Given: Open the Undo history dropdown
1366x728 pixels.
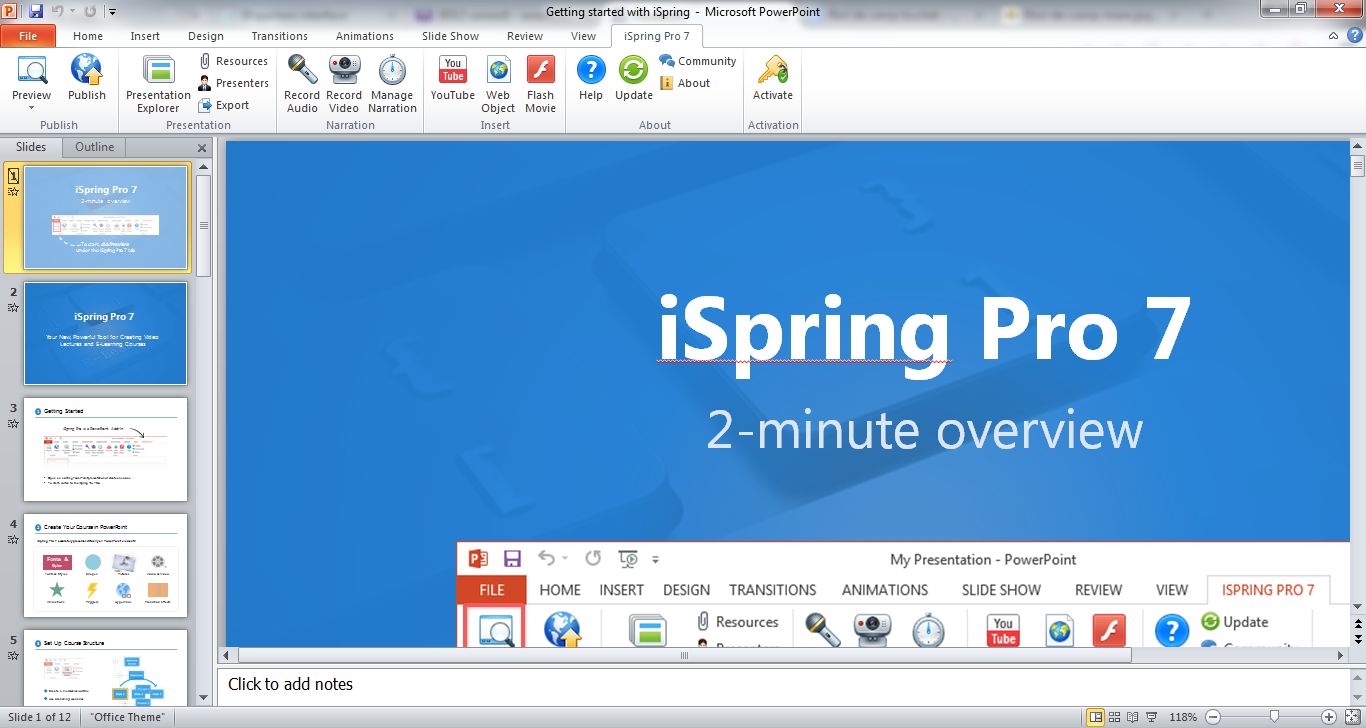Looking at the screenshot, I should tap(72, 12).
